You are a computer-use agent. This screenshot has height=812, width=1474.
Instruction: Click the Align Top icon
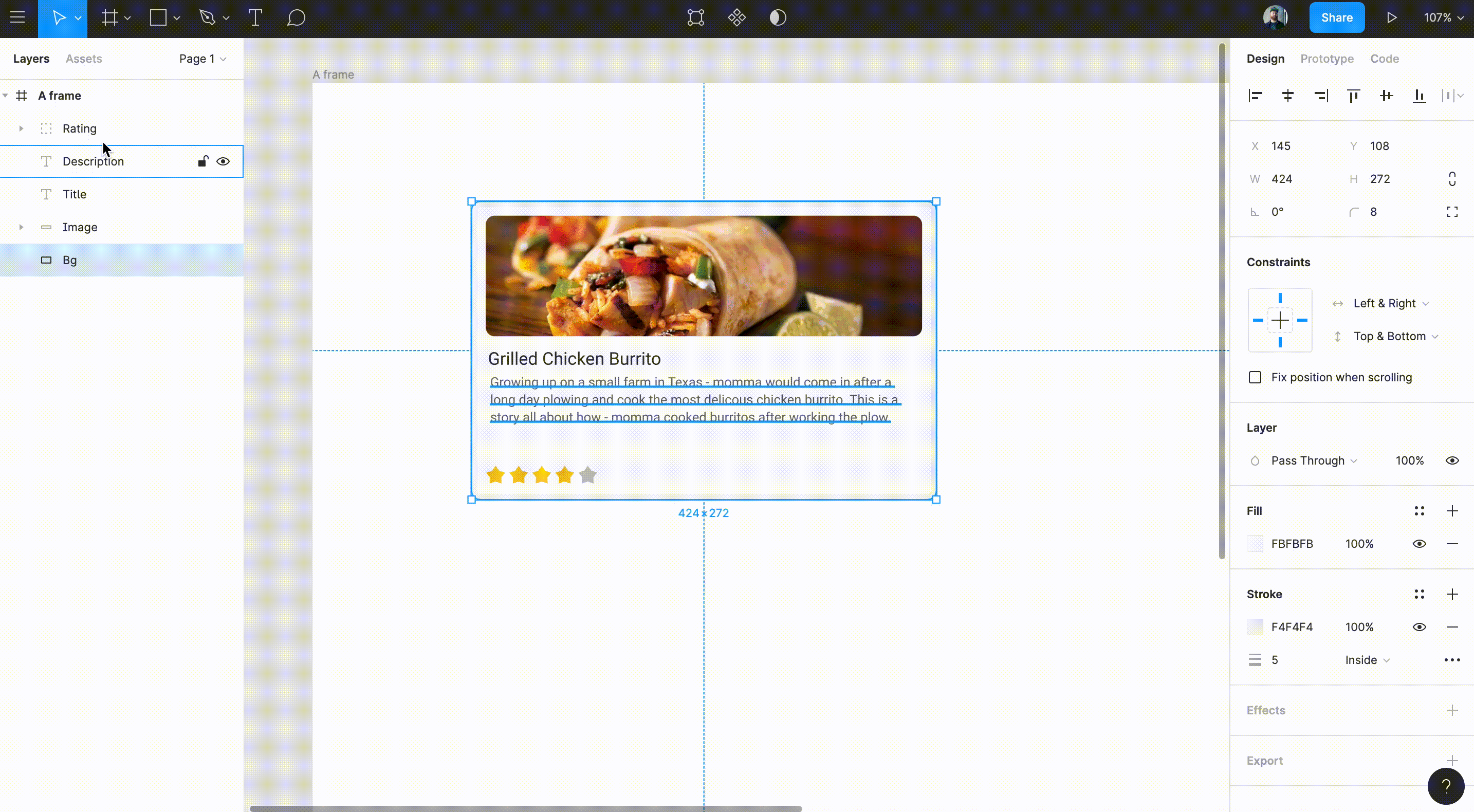pyautogui.click(x=1353, y=96)
